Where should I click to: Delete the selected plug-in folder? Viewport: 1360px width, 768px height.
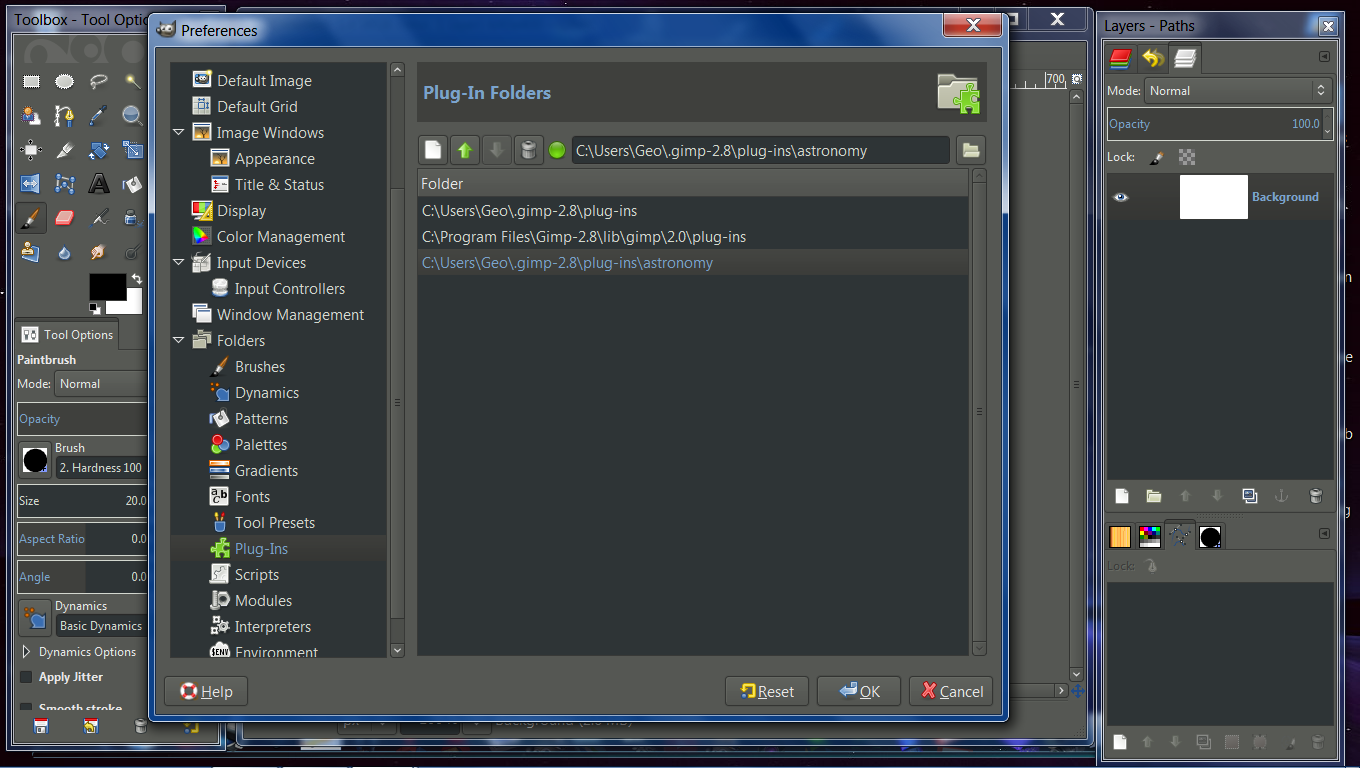pyautogui.click(x=529, y=151)
